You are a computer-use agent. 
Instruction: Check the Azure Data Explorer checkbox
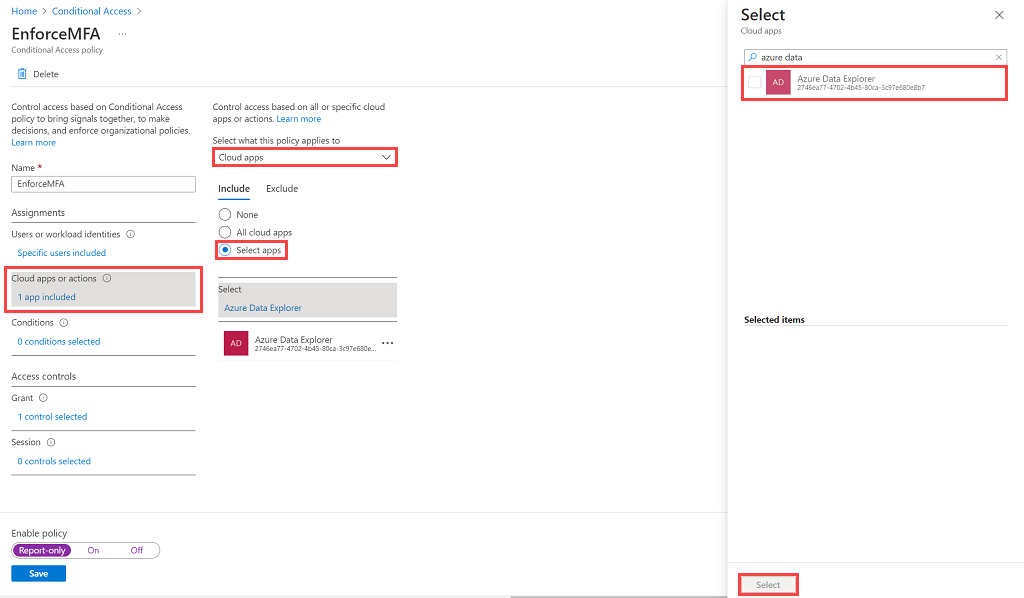tap(754, 83)
